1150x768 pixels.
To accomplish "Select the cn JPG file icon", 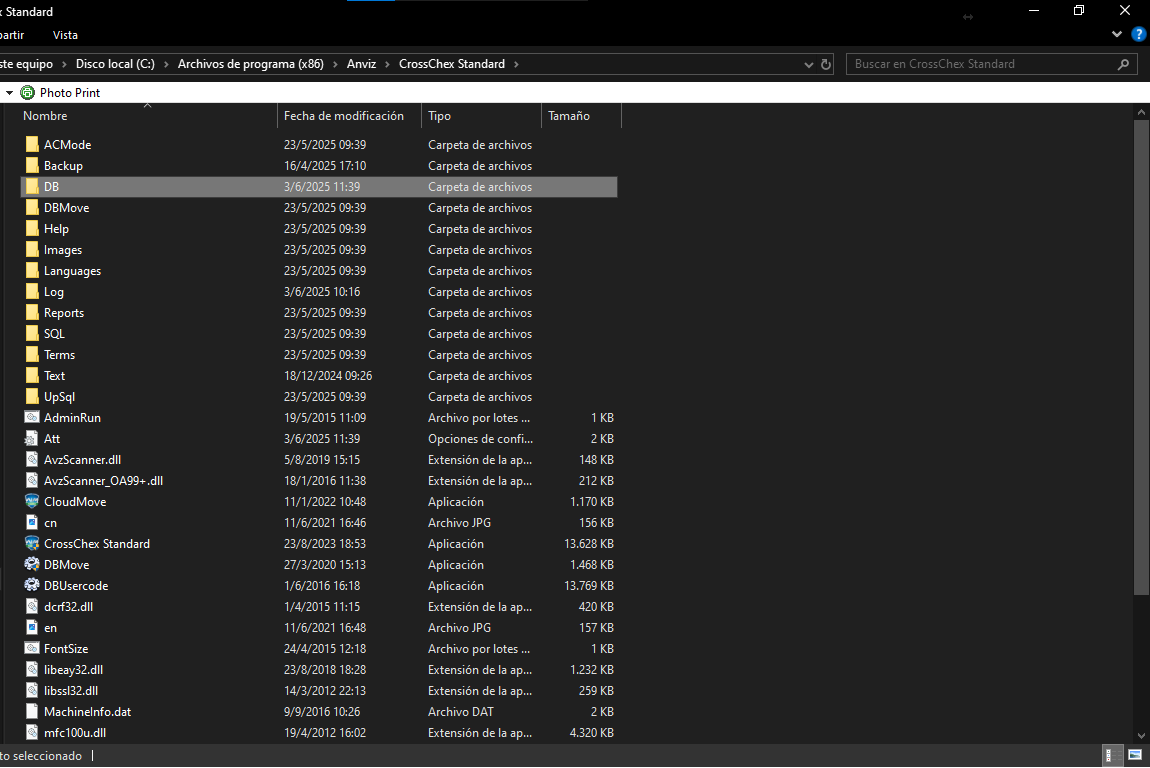I will pyautogui.click(x=32, y=522).
